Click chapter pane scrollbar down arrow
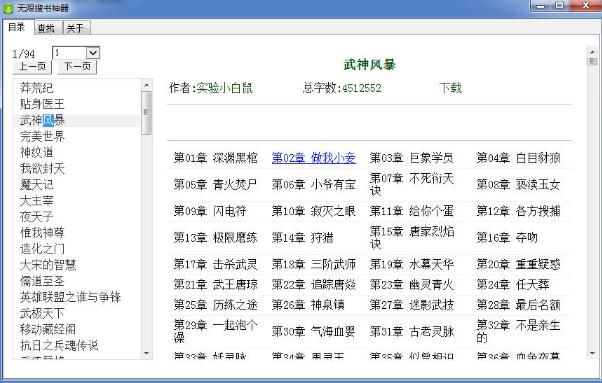Image resolution: width=602 pixels, height=383 pixels. coord(592,353)
